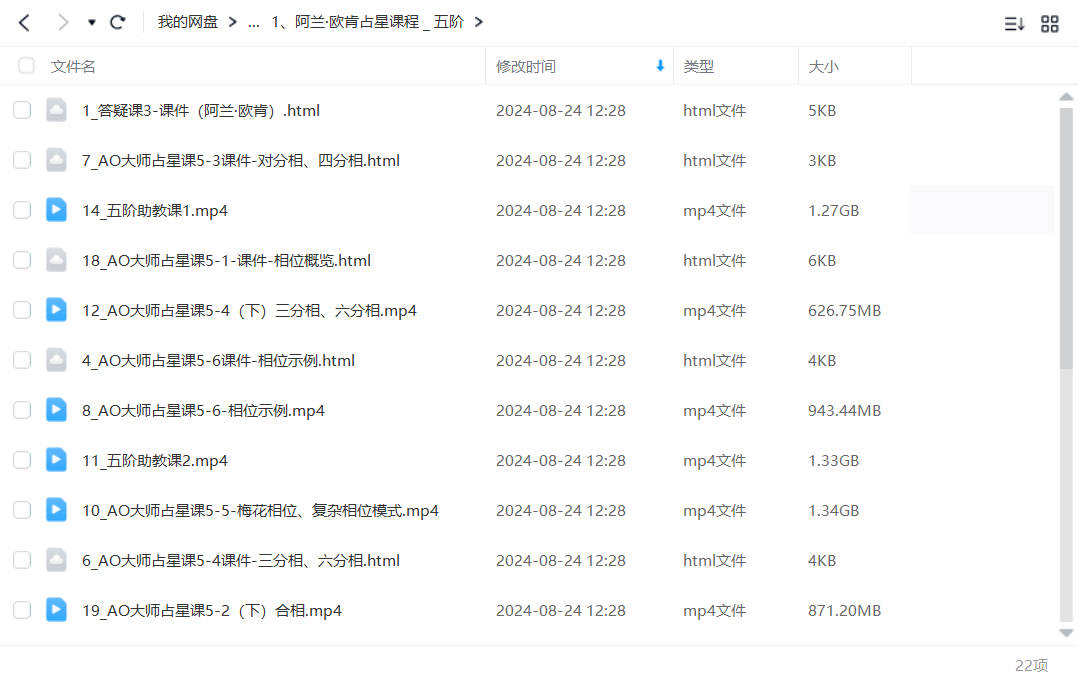
Task: Check the box for 12_AO大师占星课5-4（下）
Action: click(22, 310)
